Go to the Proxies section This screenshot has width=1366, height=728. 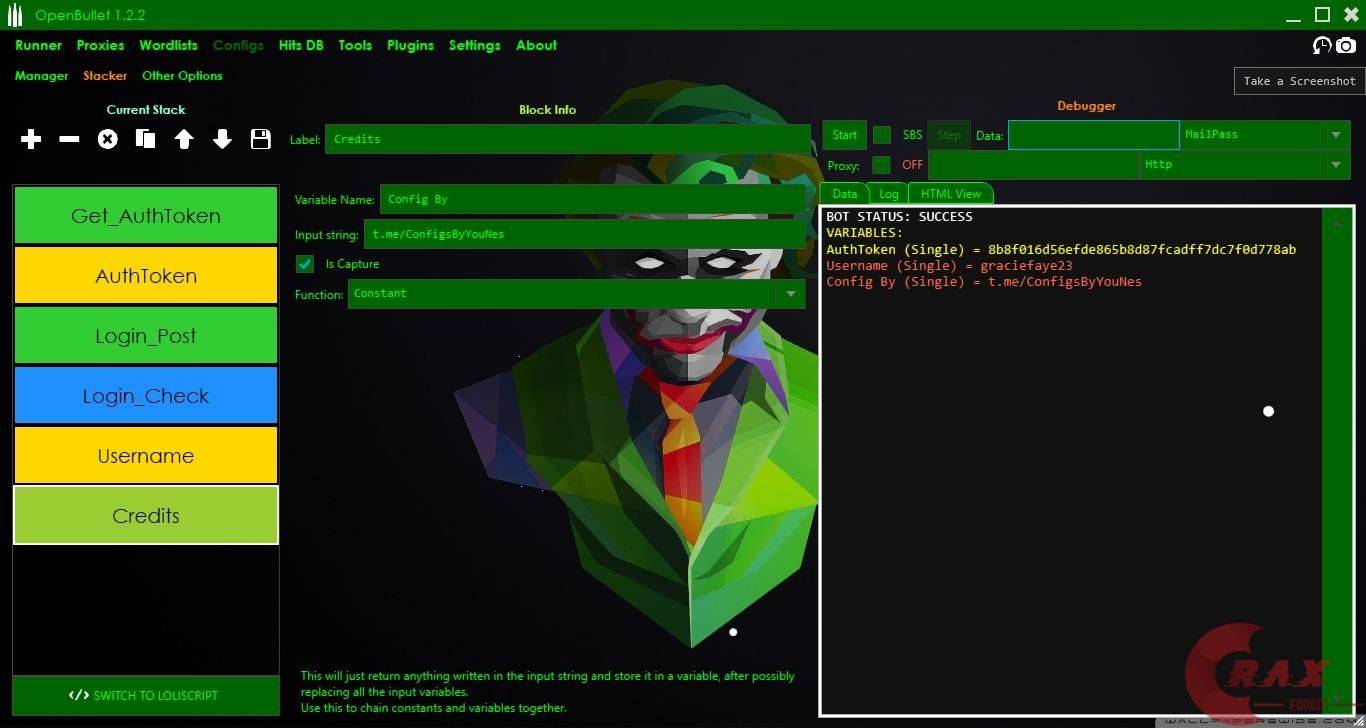click(x=100, y=45)
